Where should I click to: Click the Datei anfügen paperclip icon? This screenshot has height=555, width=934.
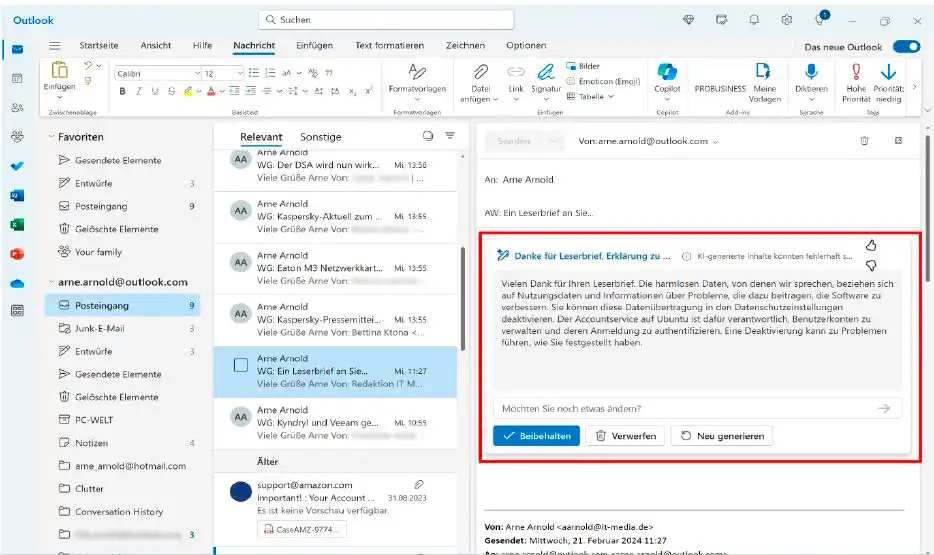pyautogui.click(x=480, y=72)
